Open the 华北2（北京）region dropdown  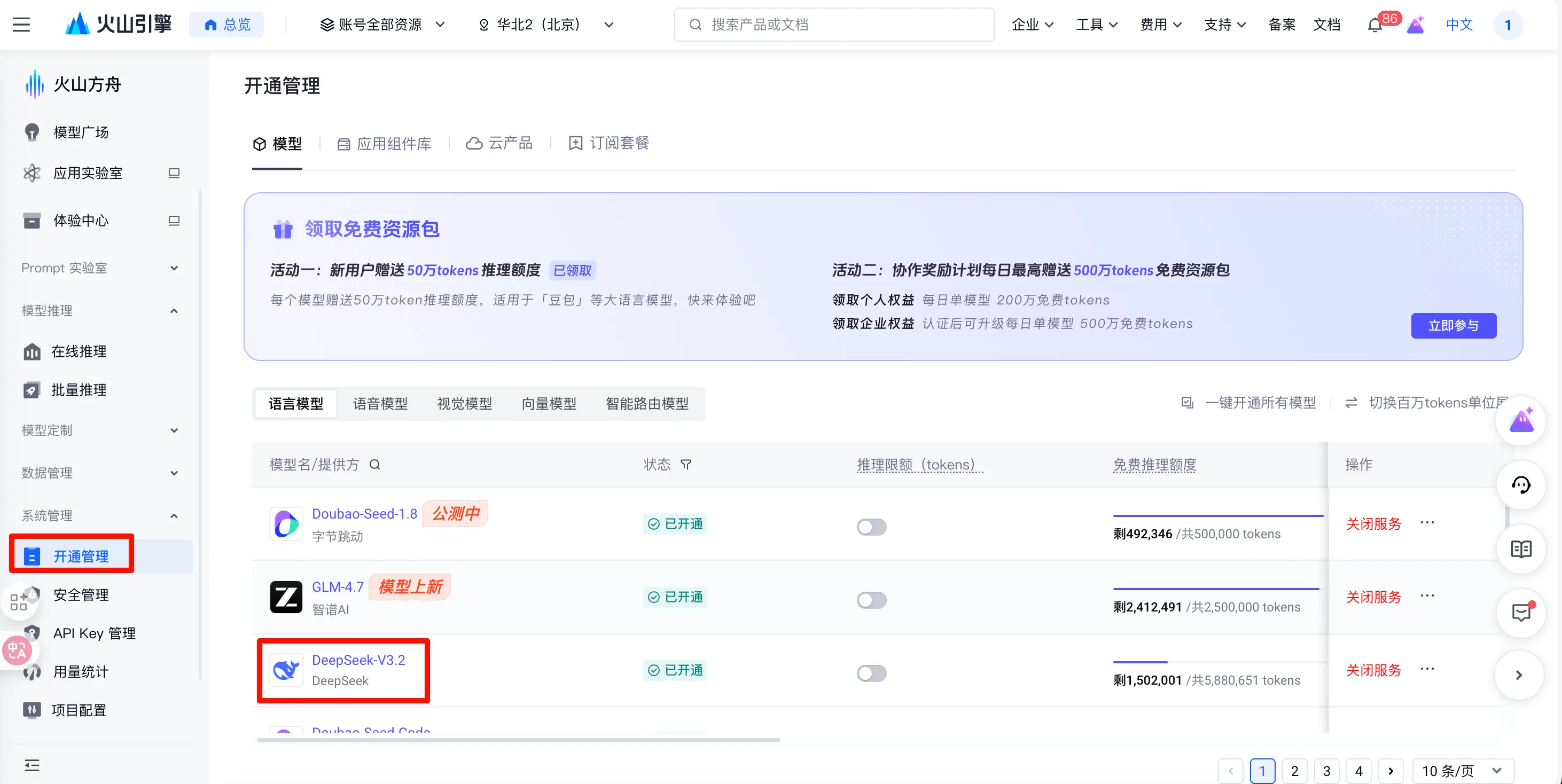pyautogui.click(x=546, y=25)
